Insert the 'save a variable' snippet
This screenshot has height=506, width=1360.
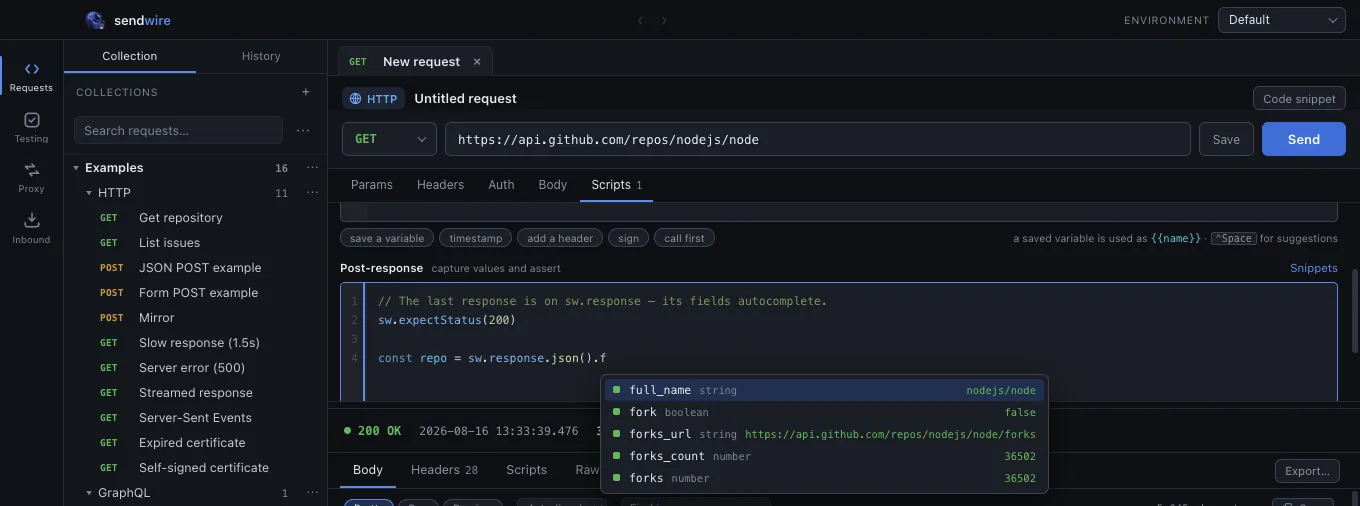point(387,238)
